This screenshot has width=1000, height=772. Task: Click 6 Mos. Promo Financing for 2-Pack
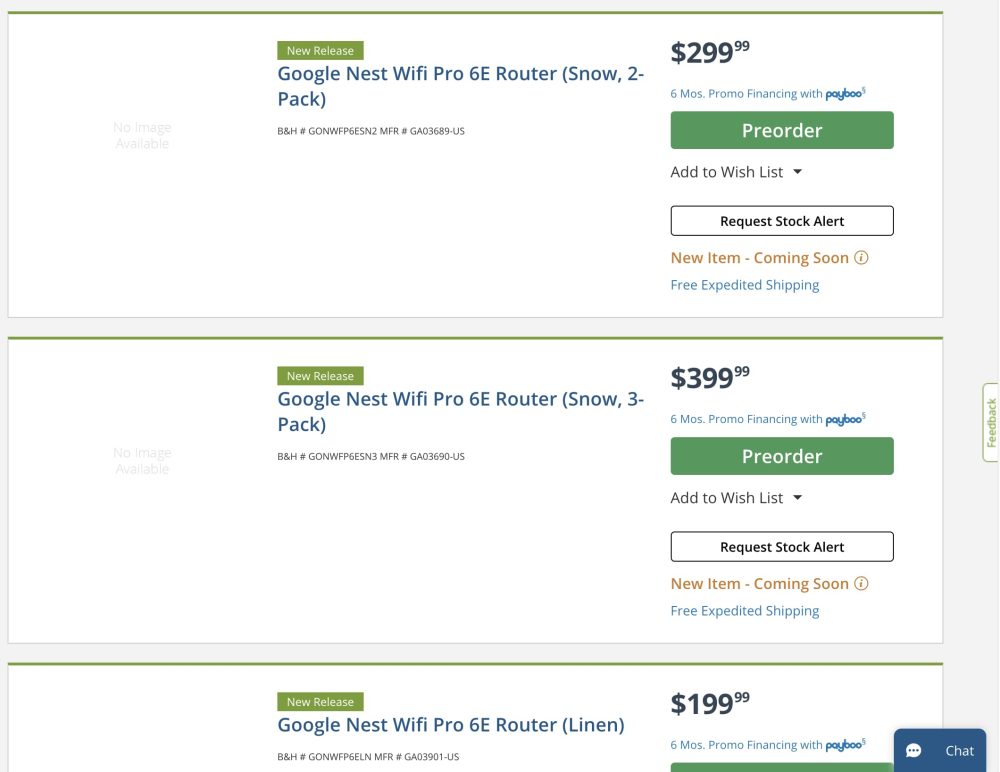click(746, 94)
